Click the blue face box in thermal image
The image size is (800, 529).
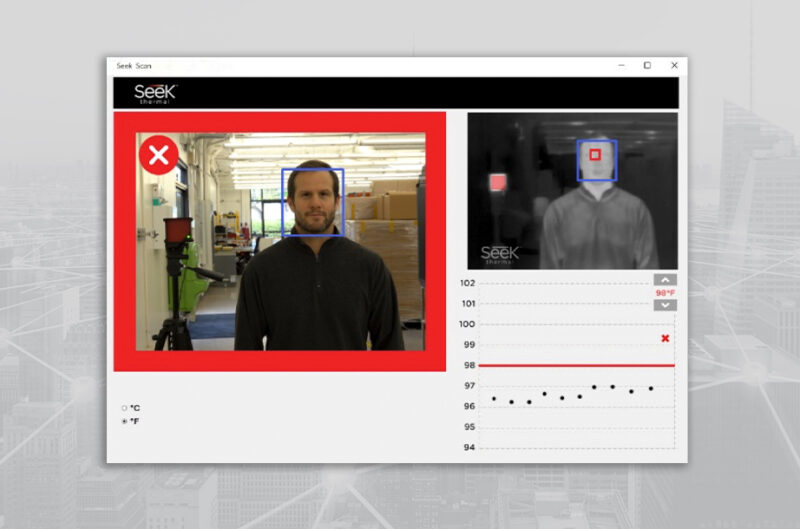tap(597, 160)
